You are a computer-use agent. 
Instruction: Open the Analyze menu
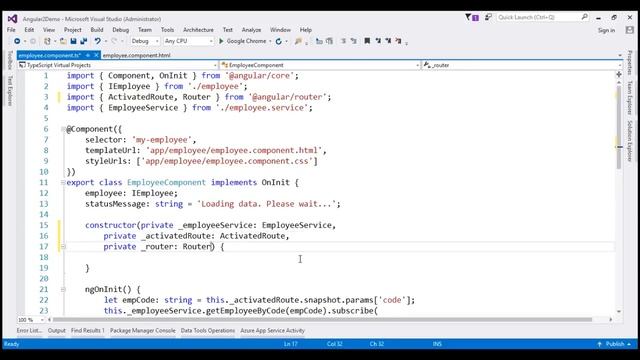pyautogui.click(x=251, y=30)
